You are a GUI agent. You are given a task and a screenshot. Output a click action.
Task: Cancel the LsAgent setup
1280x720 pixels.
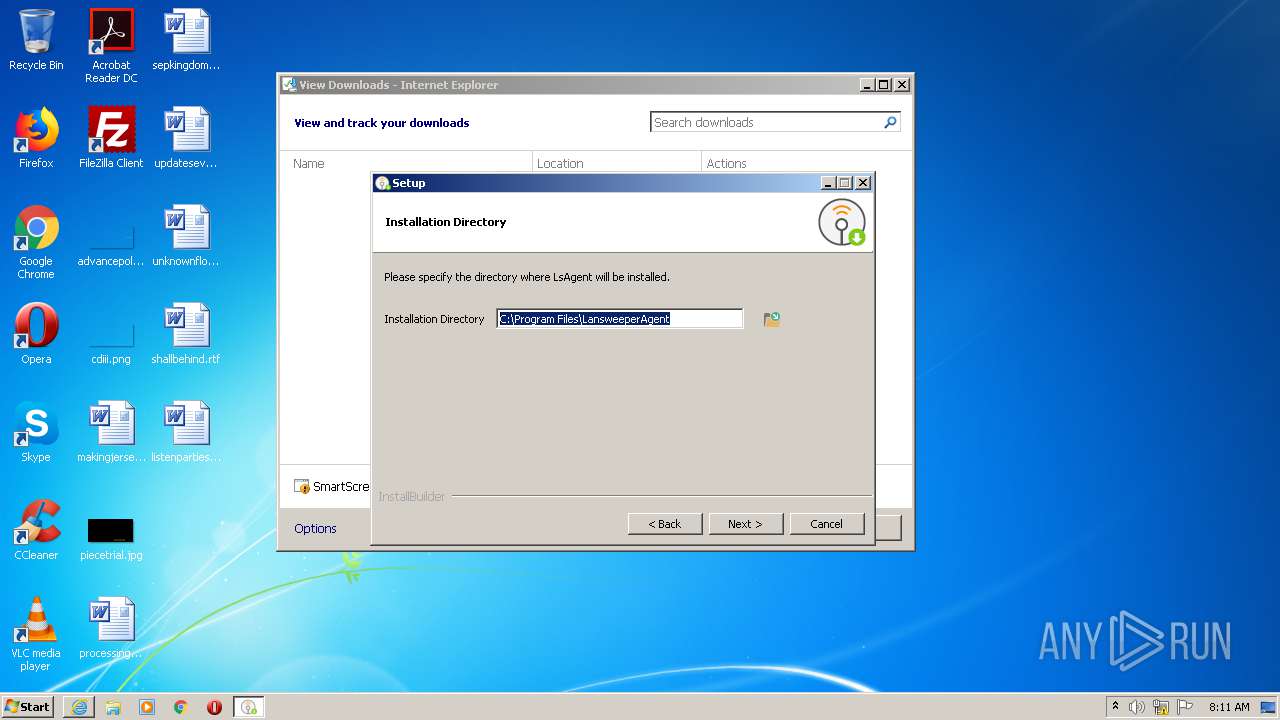point(826,524)
